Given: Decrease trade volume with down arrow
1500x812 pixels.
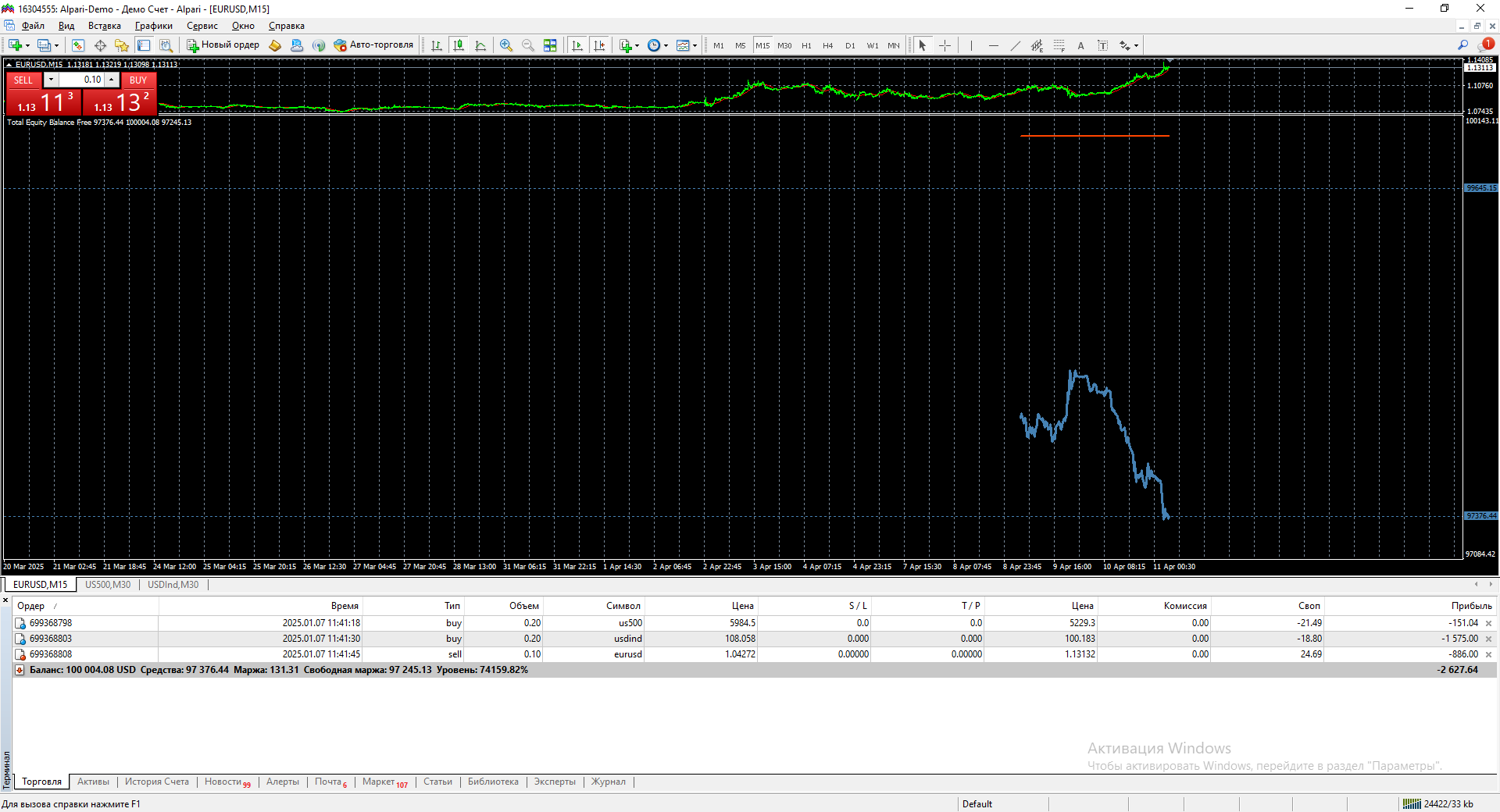Looking at the screenshot, I should 51,80.
